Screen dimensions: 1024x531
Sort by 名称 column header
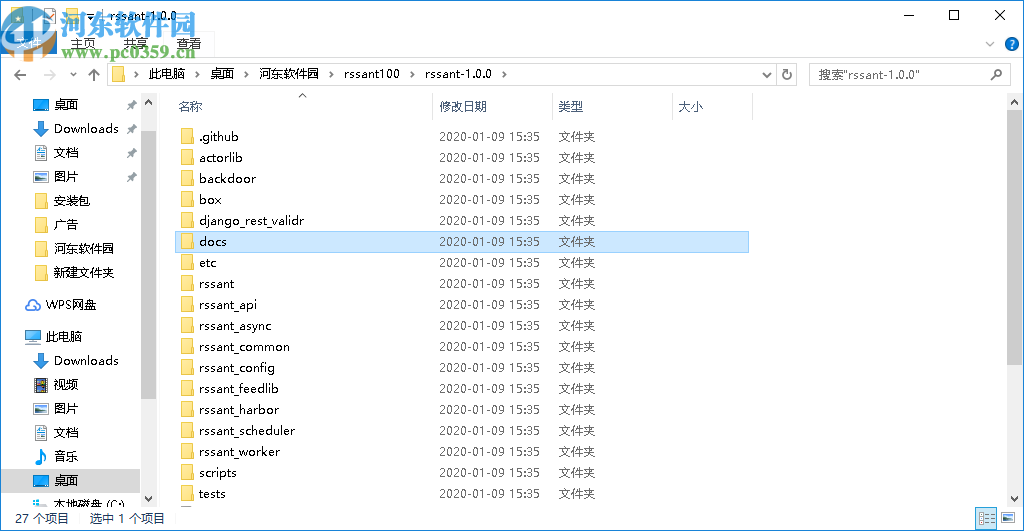[190, 106]
